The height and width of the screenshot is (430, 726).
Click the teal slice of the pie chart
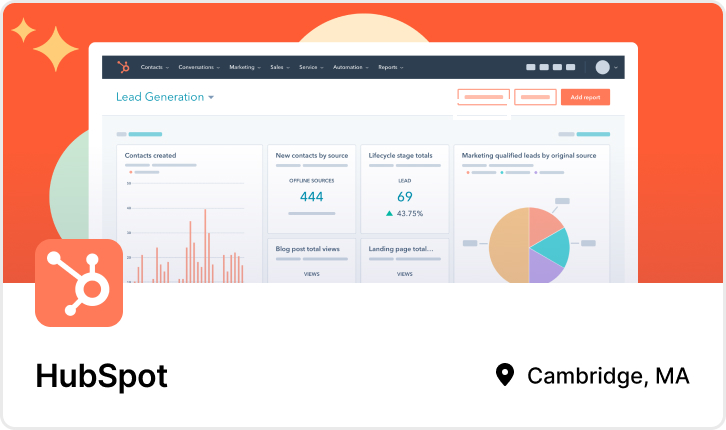click(553, 247)
